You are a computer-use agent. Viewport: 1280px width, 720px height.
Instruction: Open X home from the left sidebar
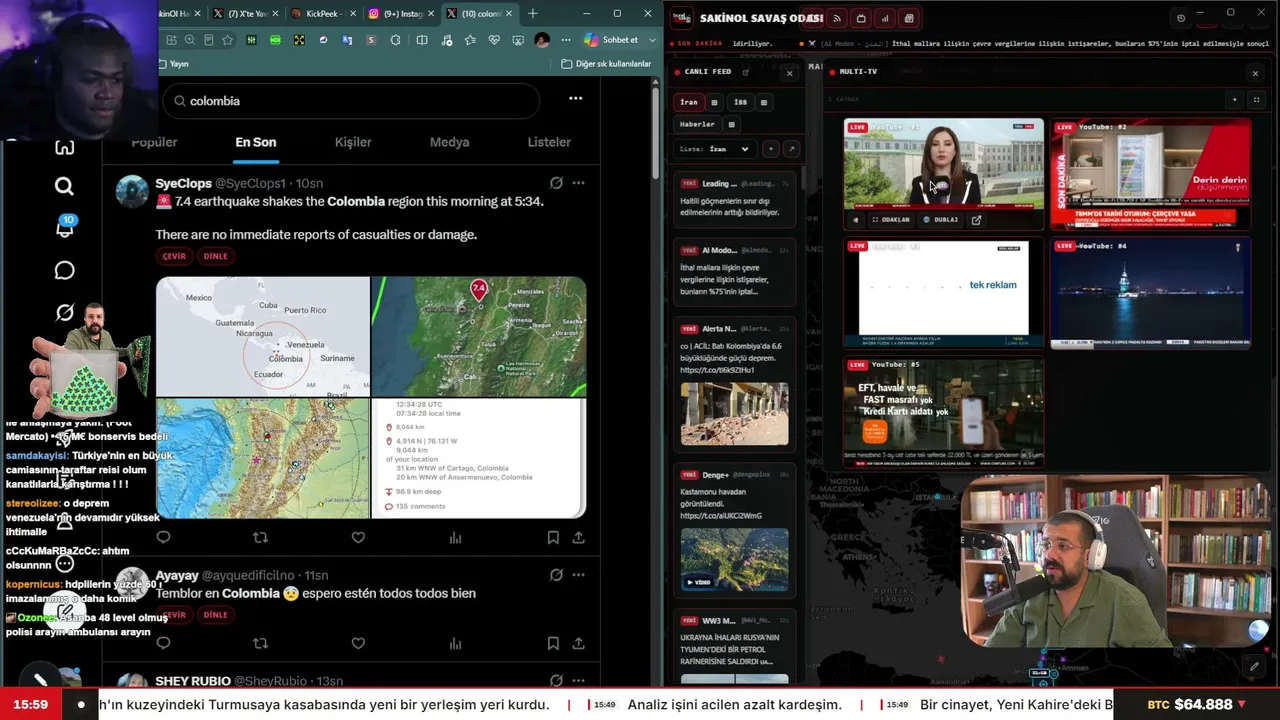click(64, 148)
